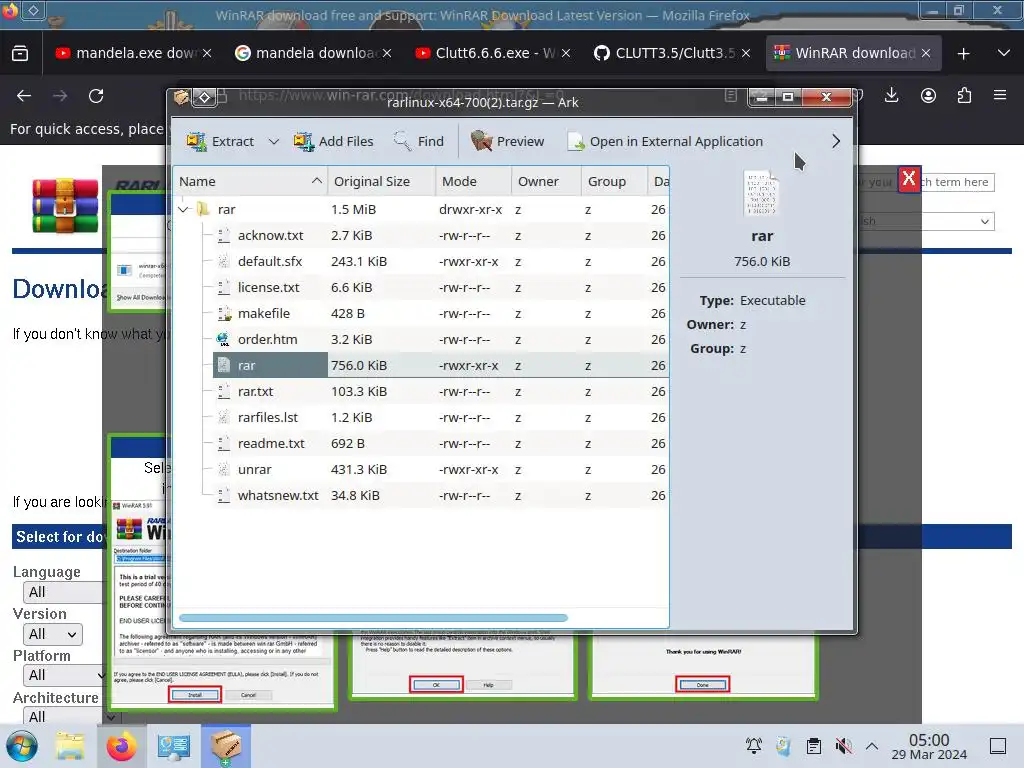
Task: Sort by the Group column header
Action: click(x=613, y=182)
